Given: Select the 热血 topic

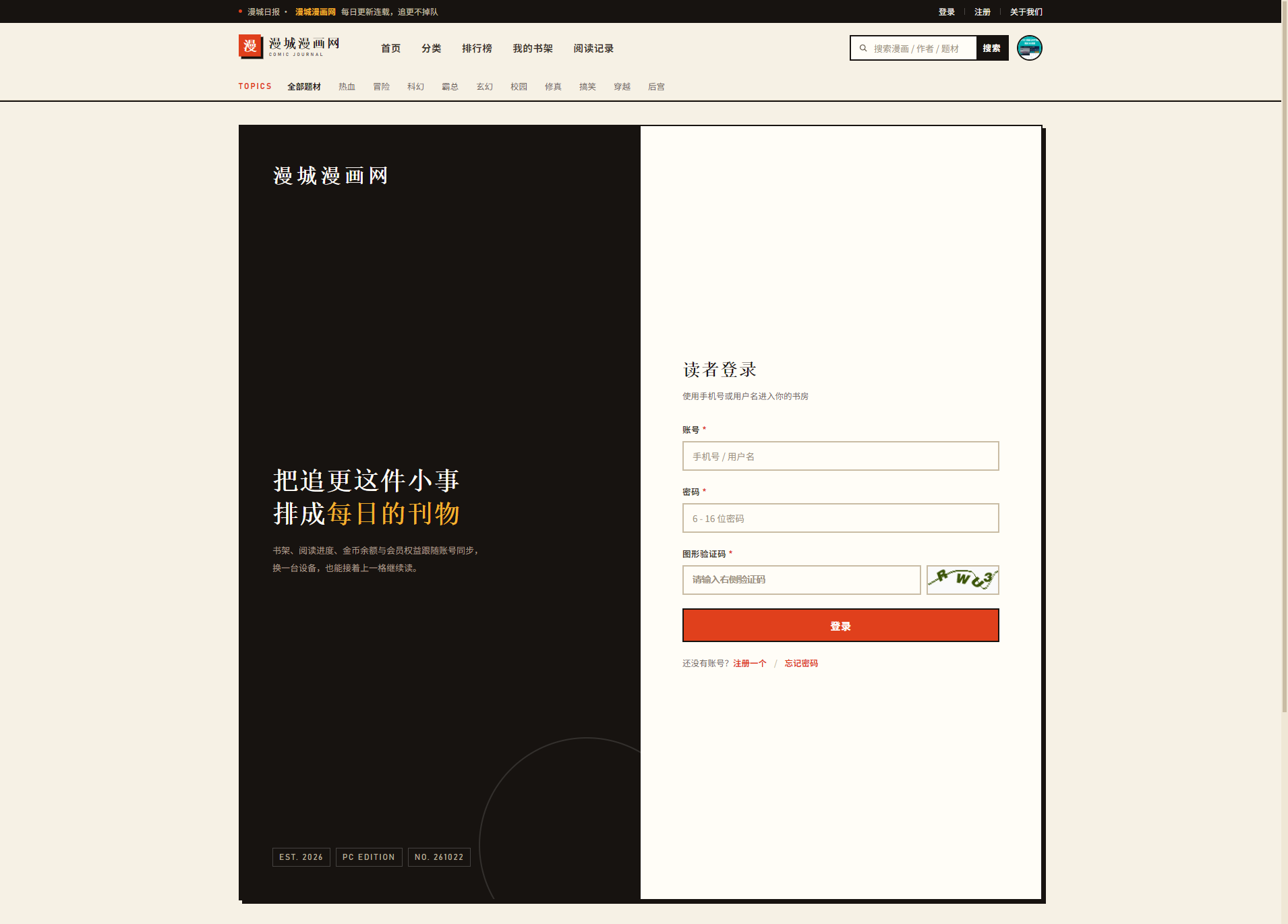Looking at the screenshot, I should pyautogui.click(x=347, y=87).
